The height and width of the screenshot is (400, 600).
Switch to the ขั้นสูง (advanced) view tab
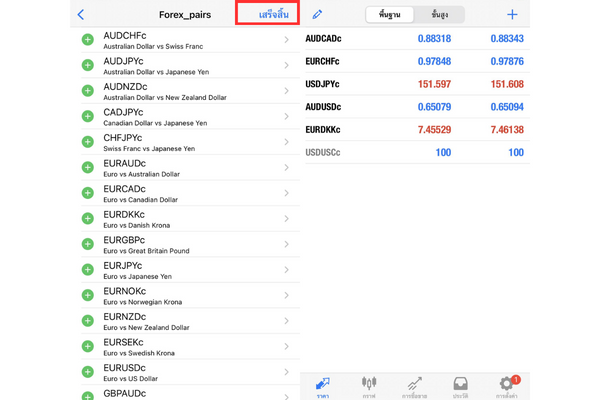click(x=439, y=15)
